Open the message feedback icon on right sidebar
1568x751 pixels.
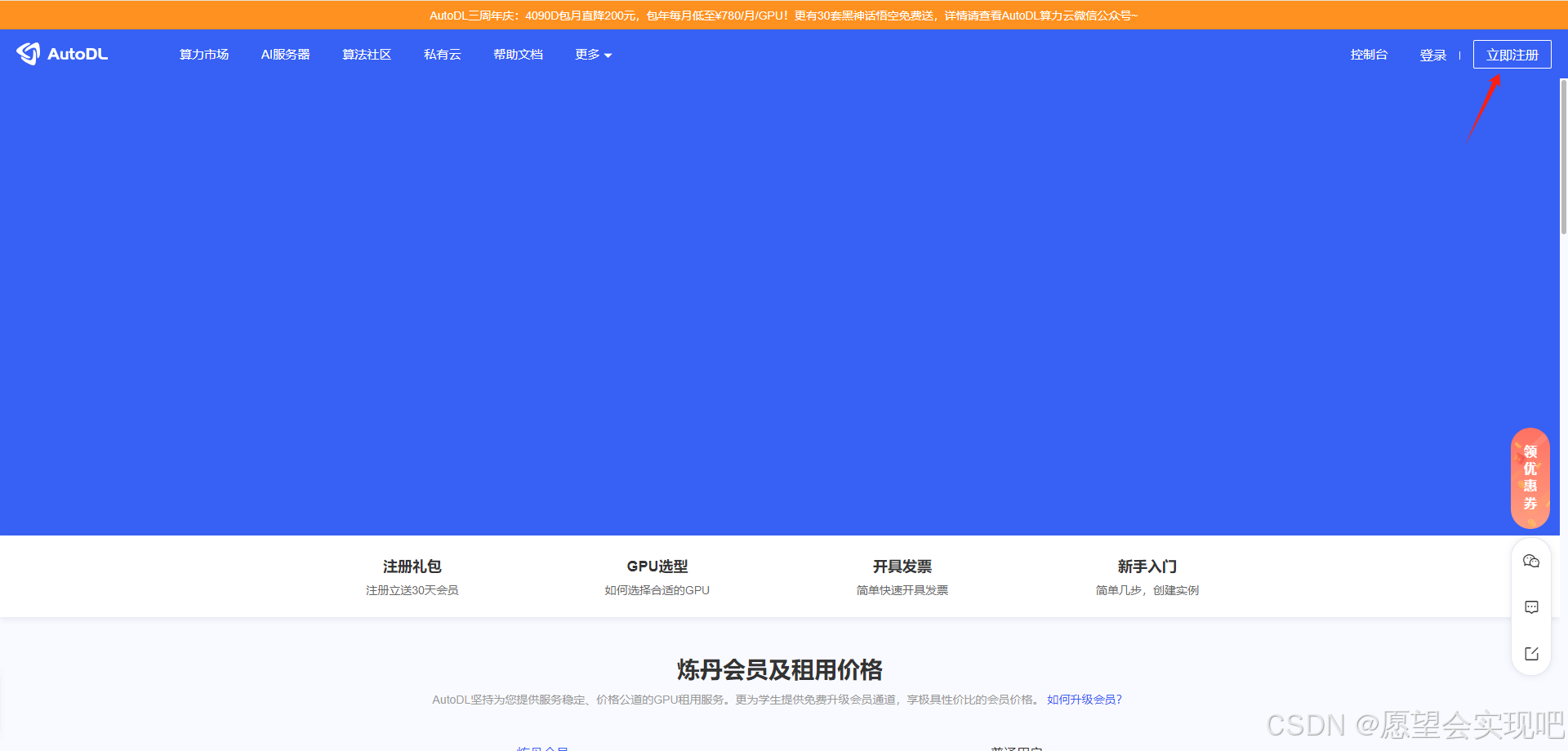[1531, 607]
